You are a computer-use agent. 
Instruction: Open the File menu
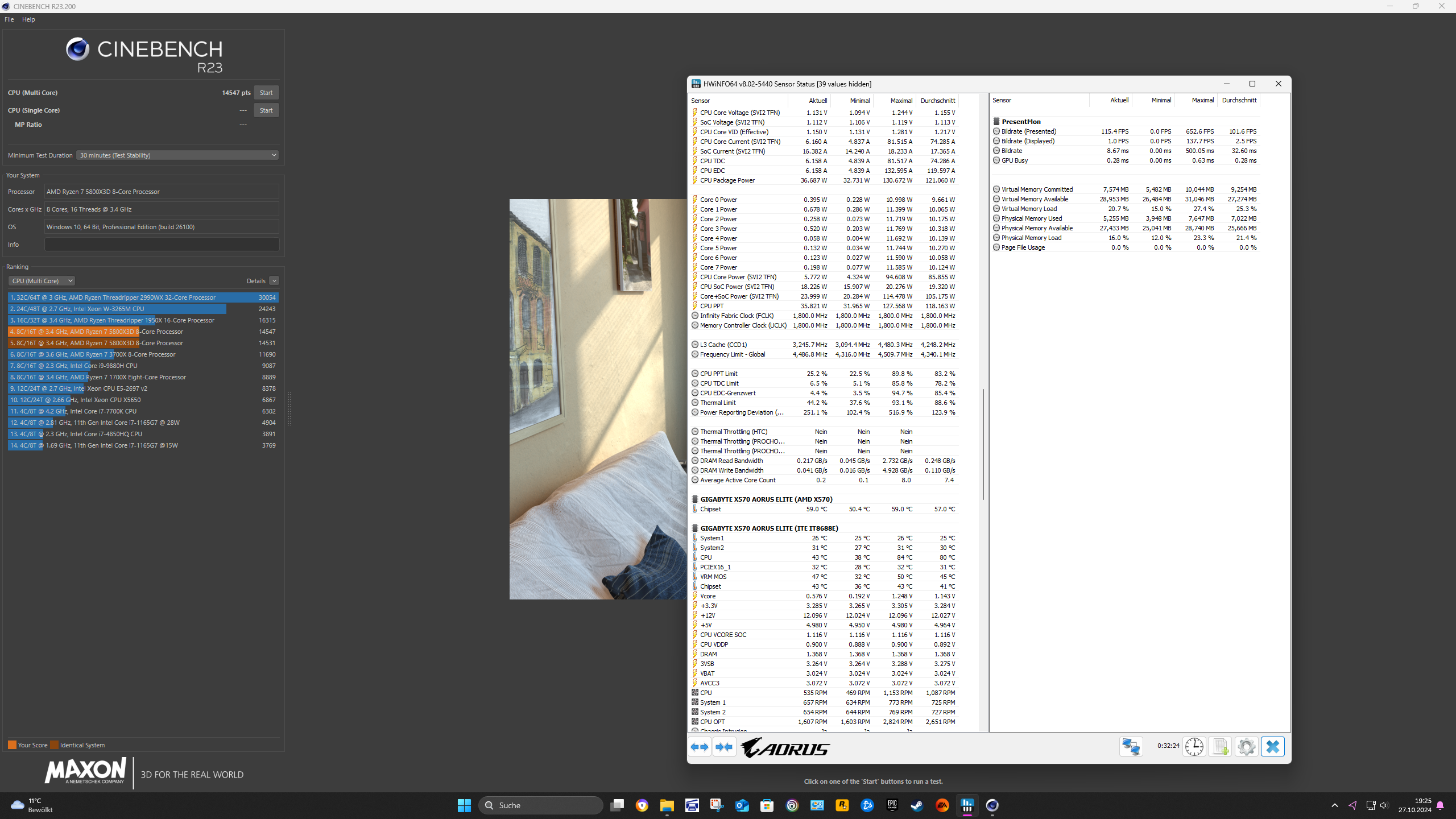tap(9, 19)
